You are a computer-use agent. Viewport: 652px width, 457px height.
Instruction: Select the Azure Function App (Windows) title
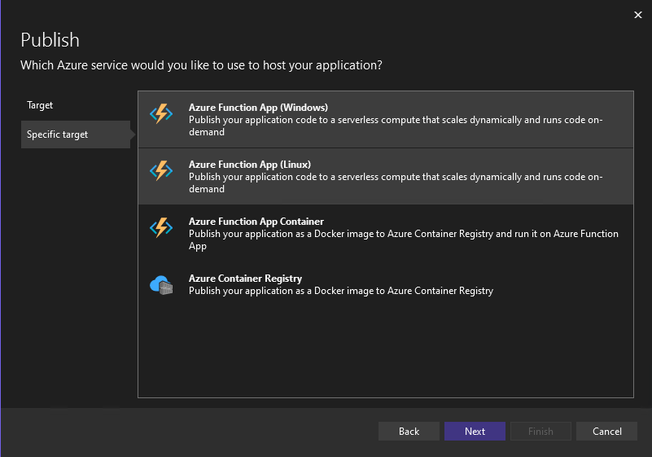point(258,107)
